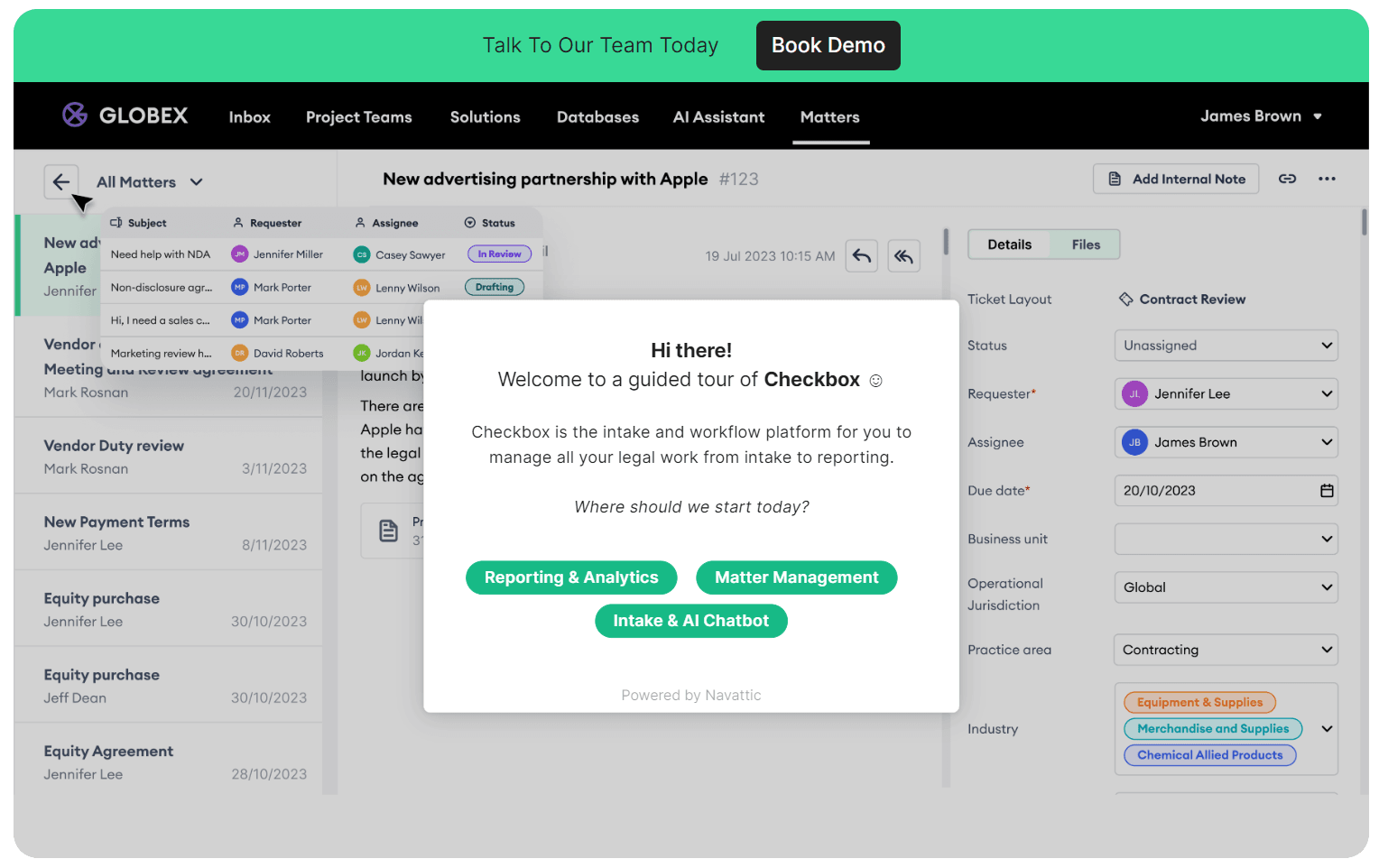Click Casey Sawyer's avatar in table
The image size is (1379, 868).
pos(362,254)
